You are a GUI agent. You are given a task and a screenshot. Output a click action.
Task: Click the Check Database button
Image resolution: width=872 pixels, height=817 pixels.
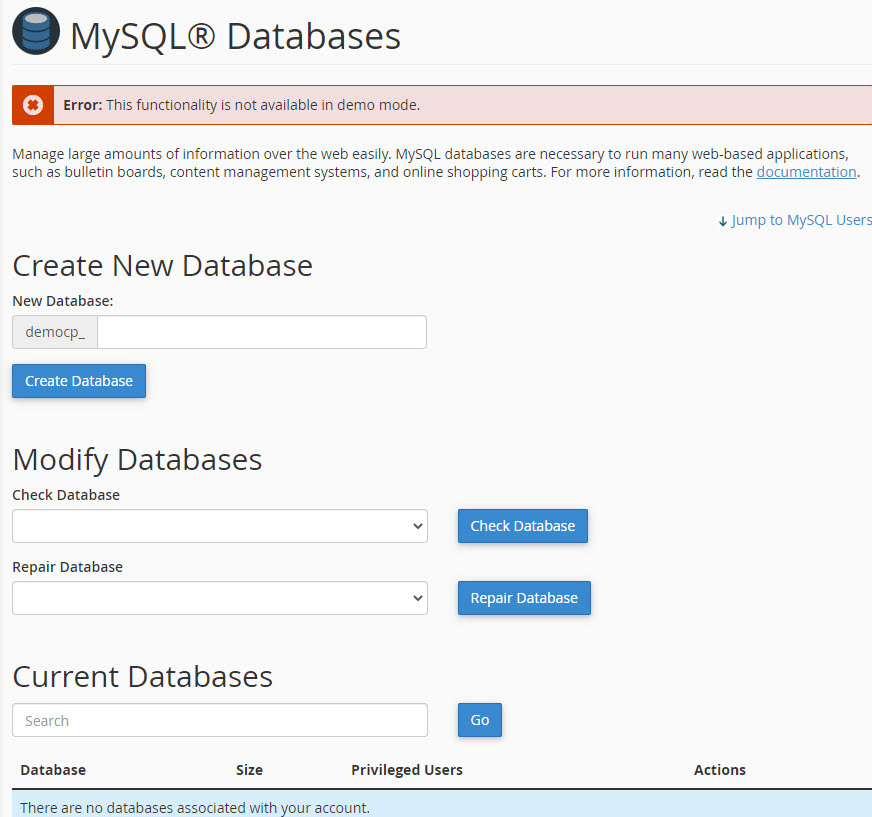tap(522, 526)
